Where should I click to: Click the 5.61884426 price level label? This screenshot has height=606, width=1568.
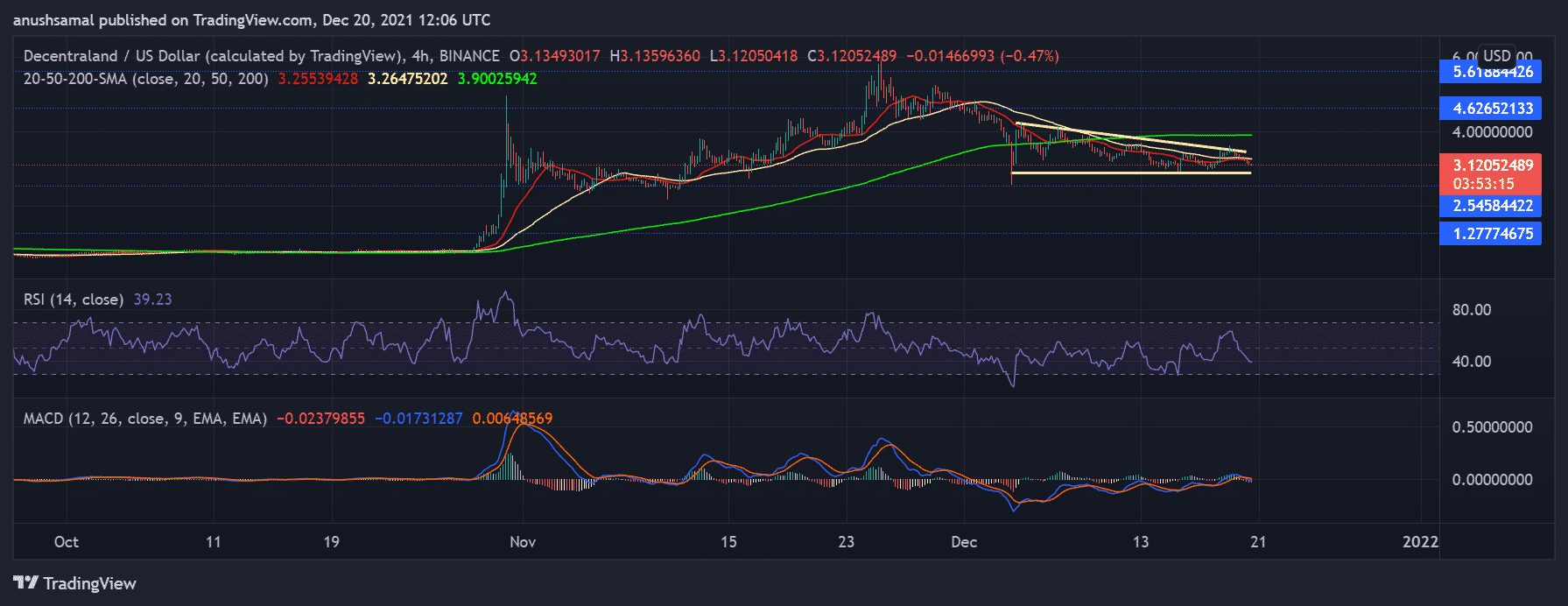pos(1492,72)
